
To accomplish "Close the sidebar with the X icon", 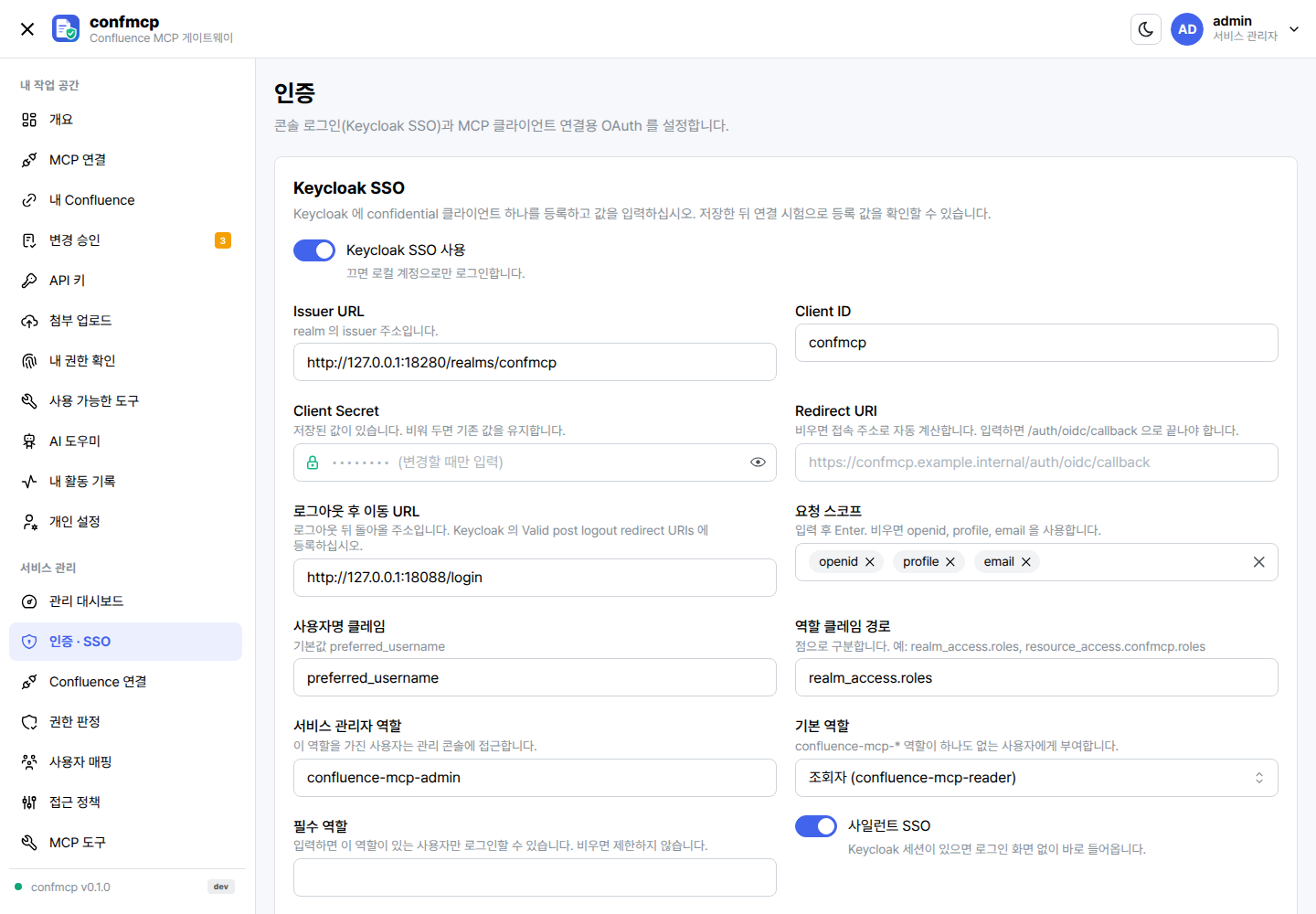I will click(x=27, y=29).
